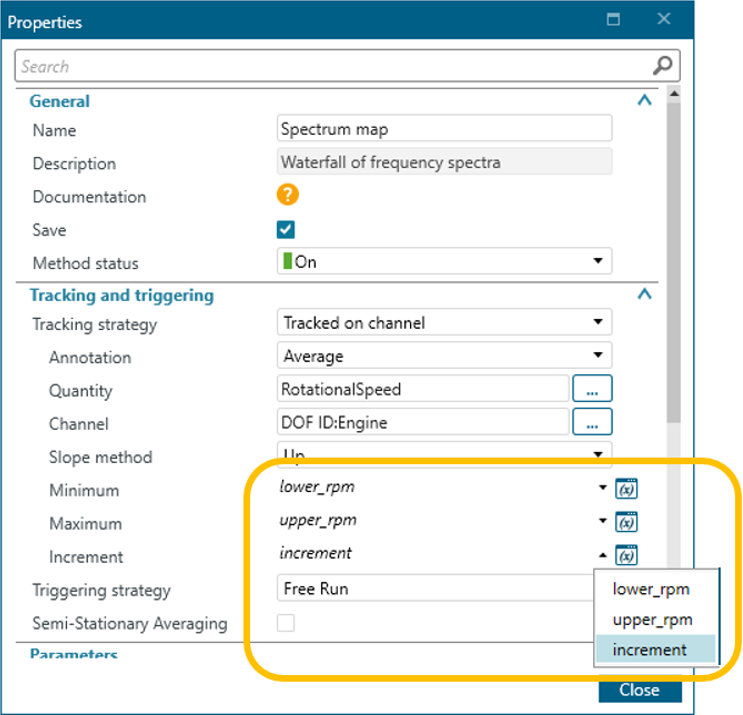Click the Name field containing Spectrum map

[443, 129]
